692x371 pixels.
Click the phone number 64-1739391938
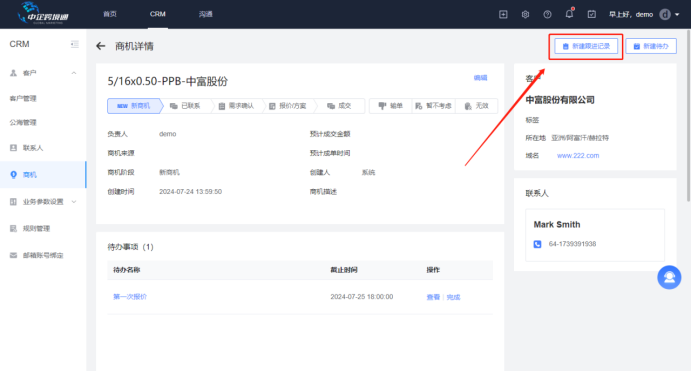(x=572, y=244)
